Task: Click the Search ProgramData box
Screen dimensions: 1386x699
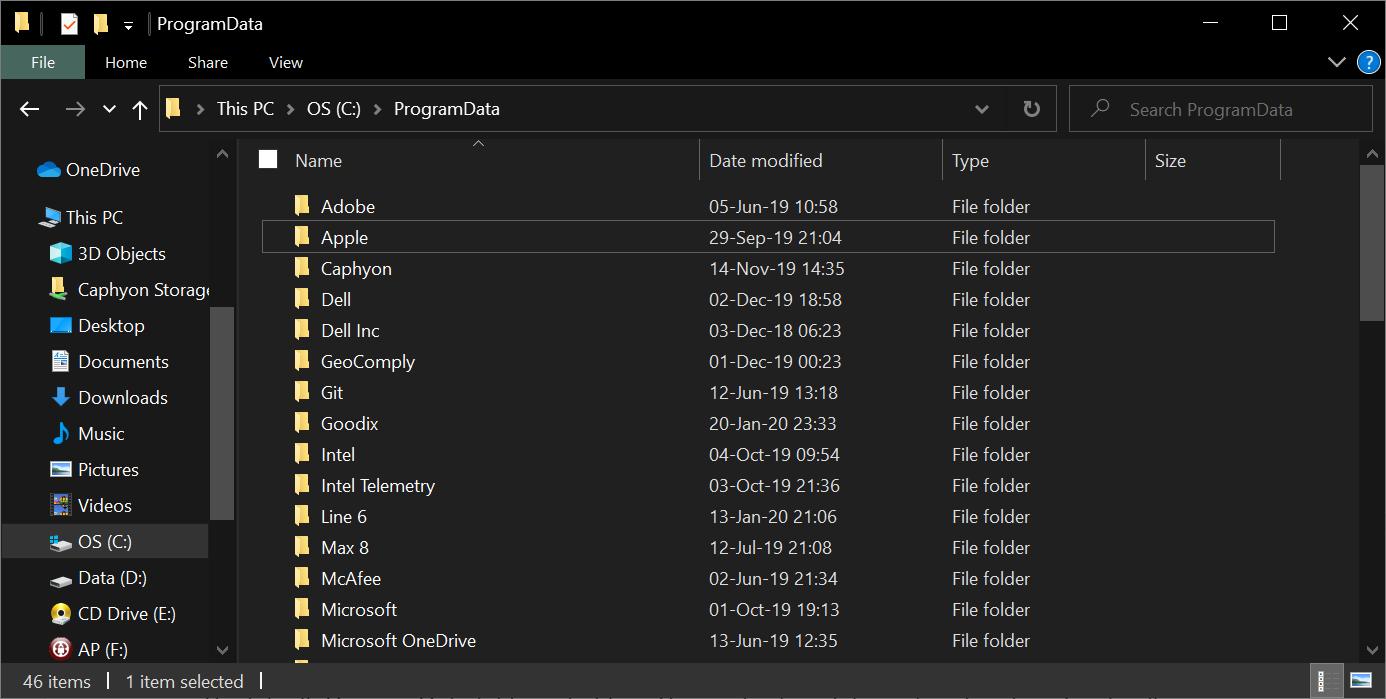Action: pos(1221,109)
